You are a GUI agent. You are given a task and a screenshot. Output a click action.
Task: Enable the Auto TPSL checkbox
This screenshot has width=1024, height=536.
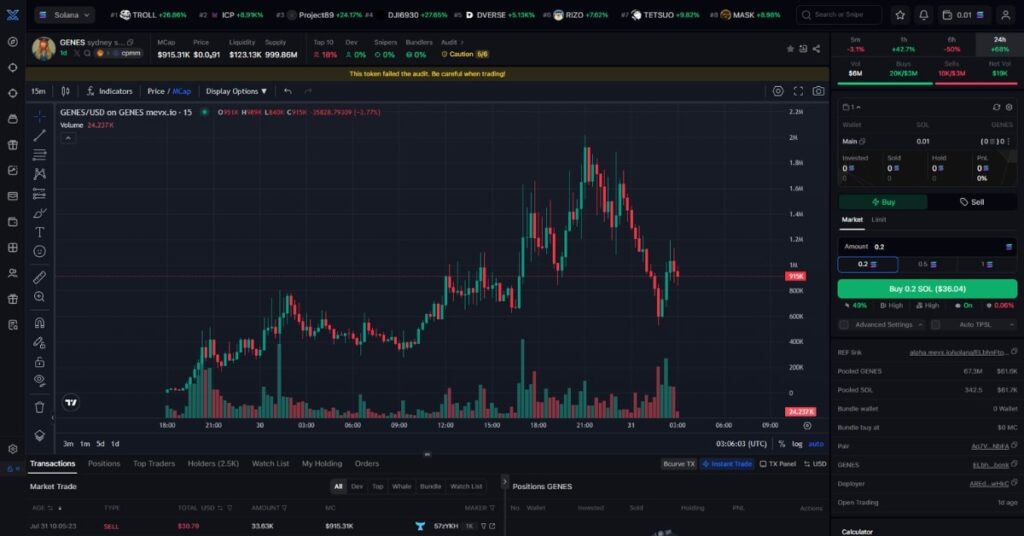point(935,324)
